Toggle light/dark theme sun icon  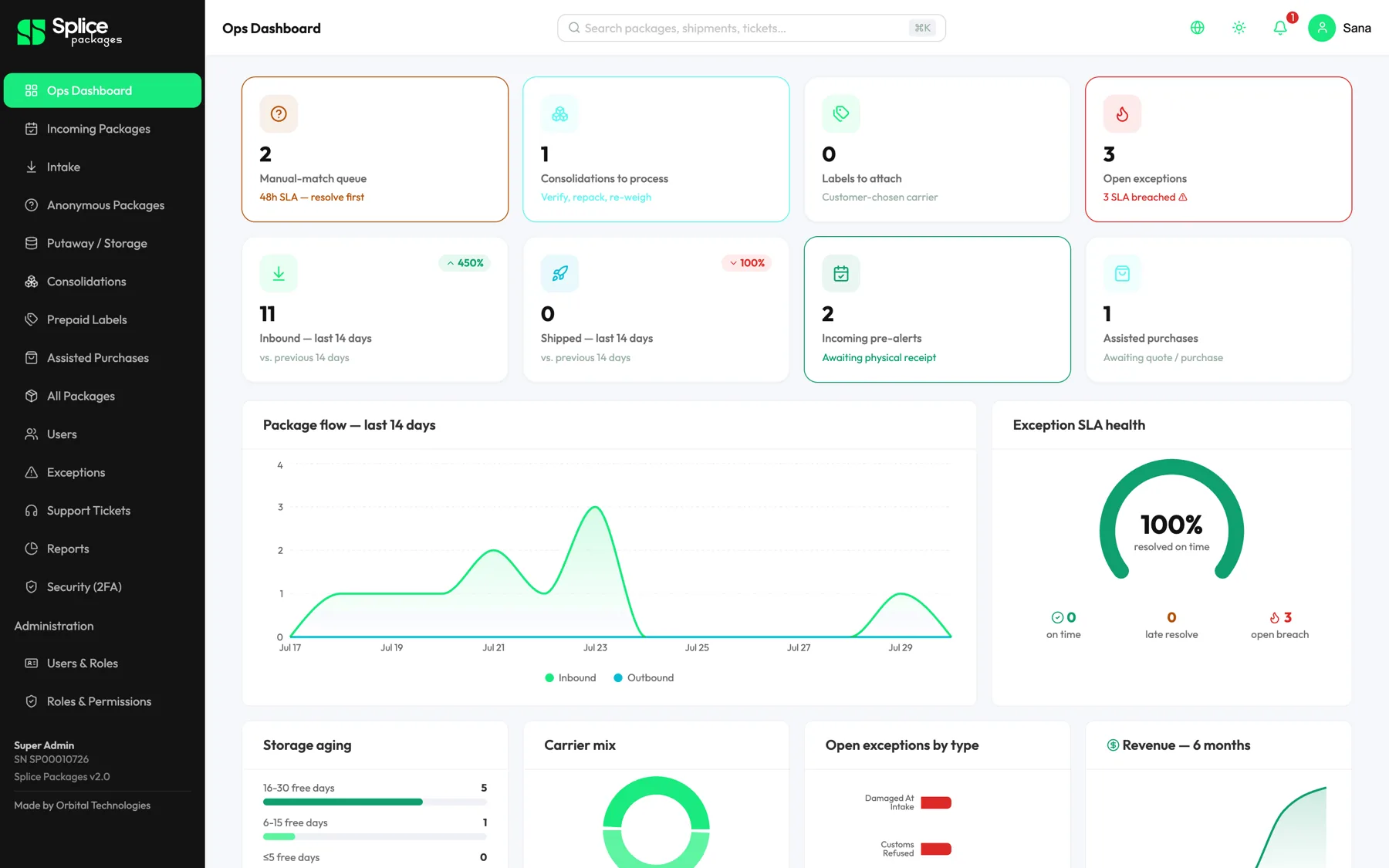1239,28
